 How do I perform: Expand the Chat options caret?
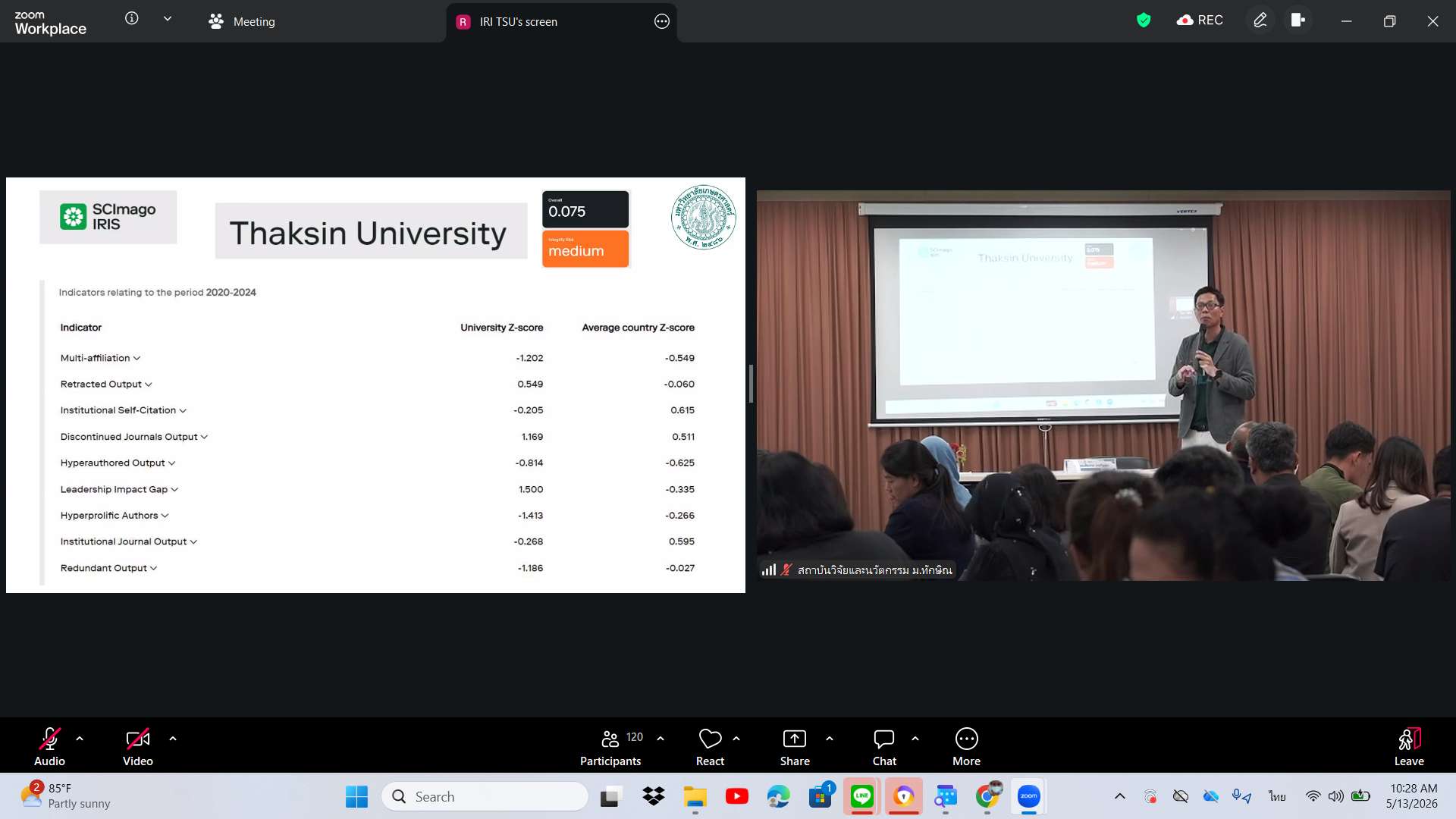tap(915, 738)
